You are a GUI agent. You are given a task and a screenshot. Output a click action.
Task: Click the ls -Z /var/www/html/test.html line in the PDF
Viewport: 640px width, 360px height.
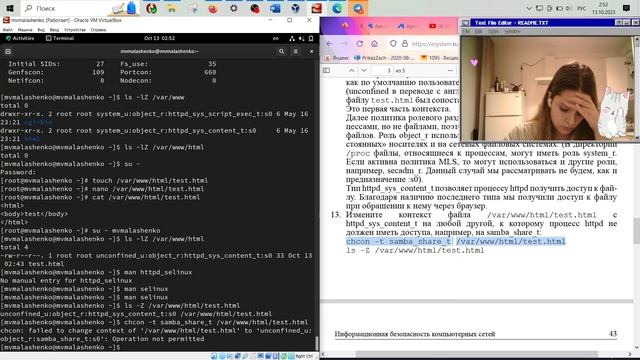tap(415, 251)
